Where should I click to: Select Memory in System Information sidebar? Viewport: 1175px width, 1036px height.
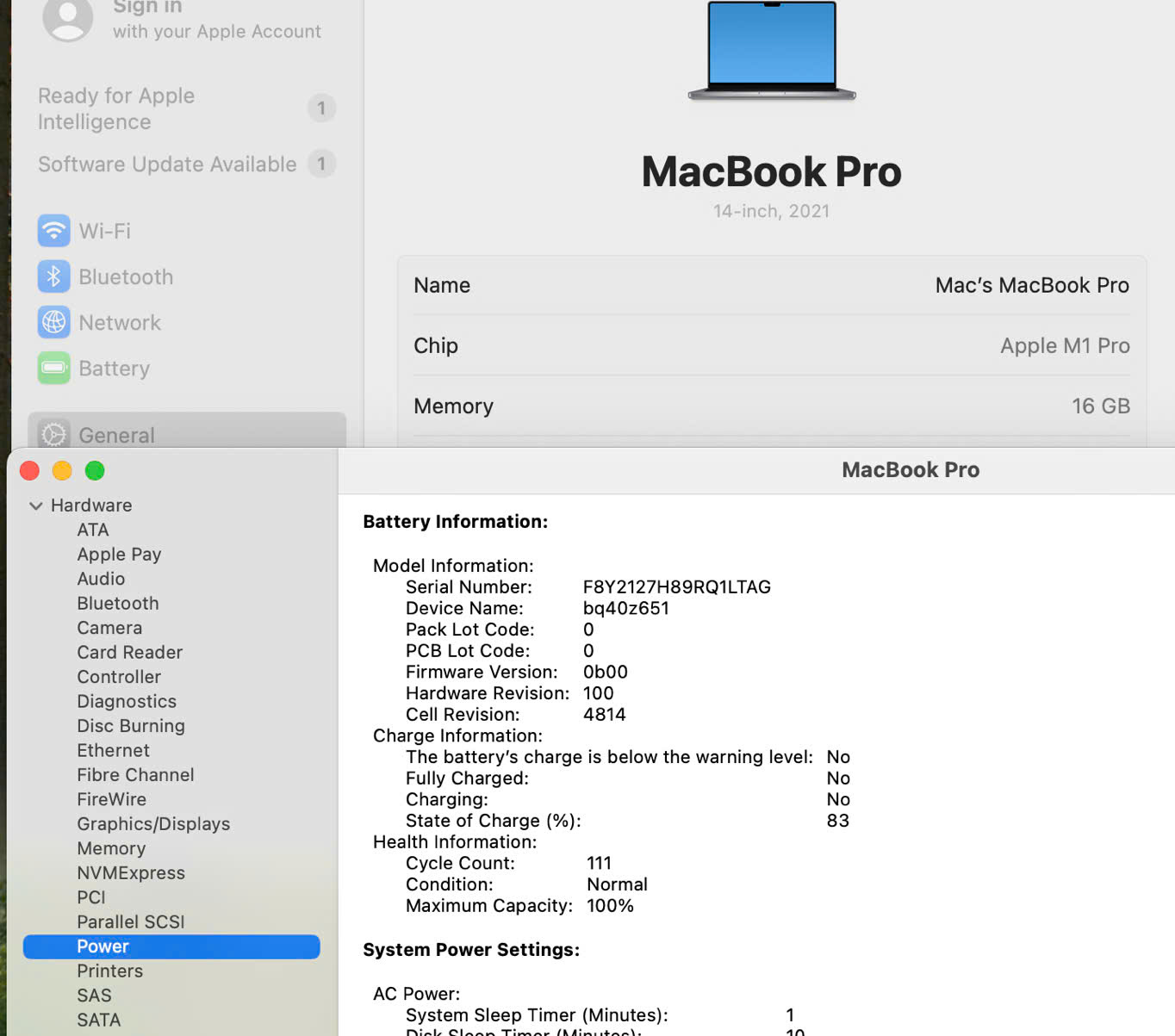click(111, 848)
